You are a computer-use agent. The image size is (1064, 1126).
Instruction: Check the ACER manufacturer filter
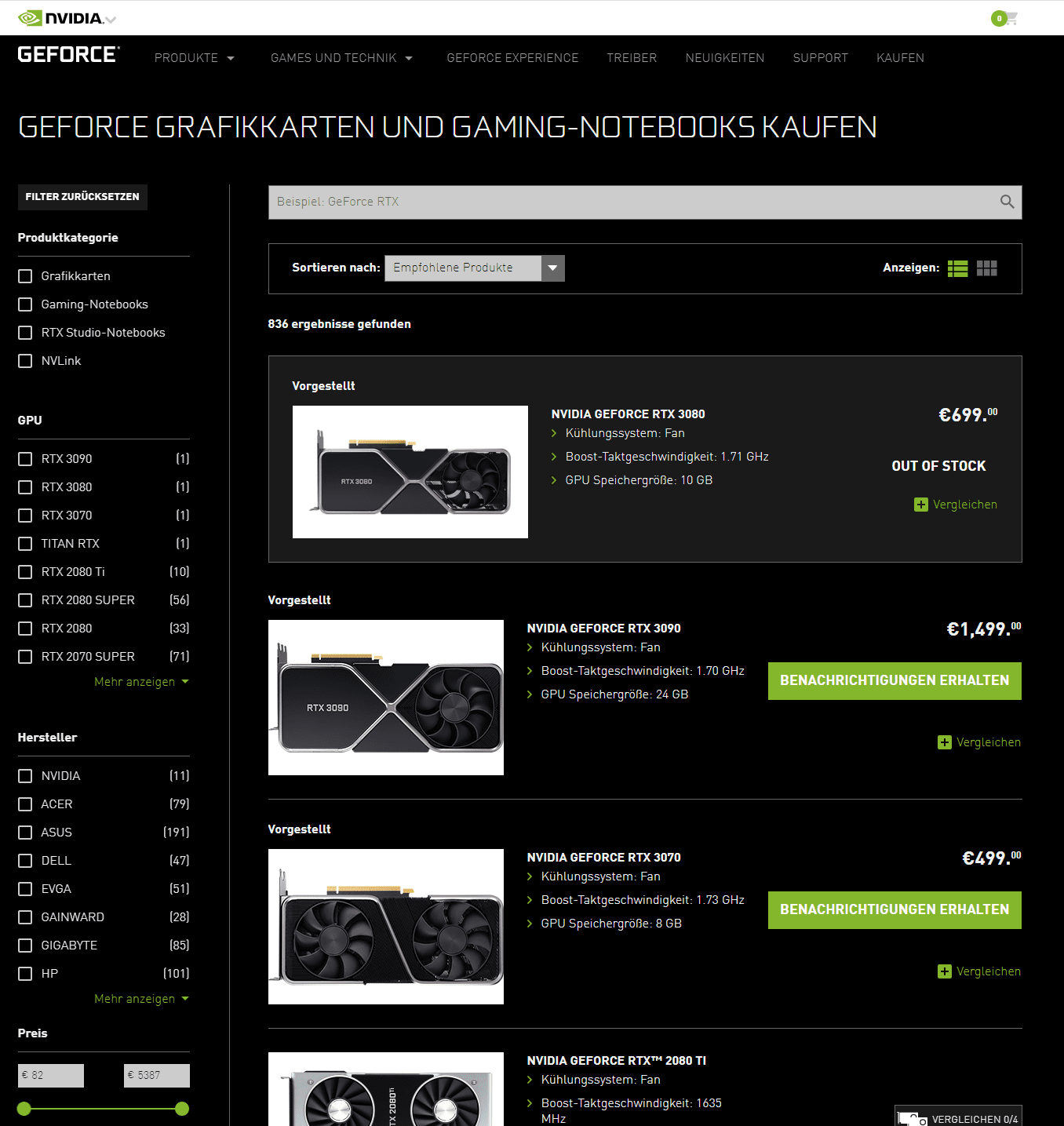tap(25, 804)
